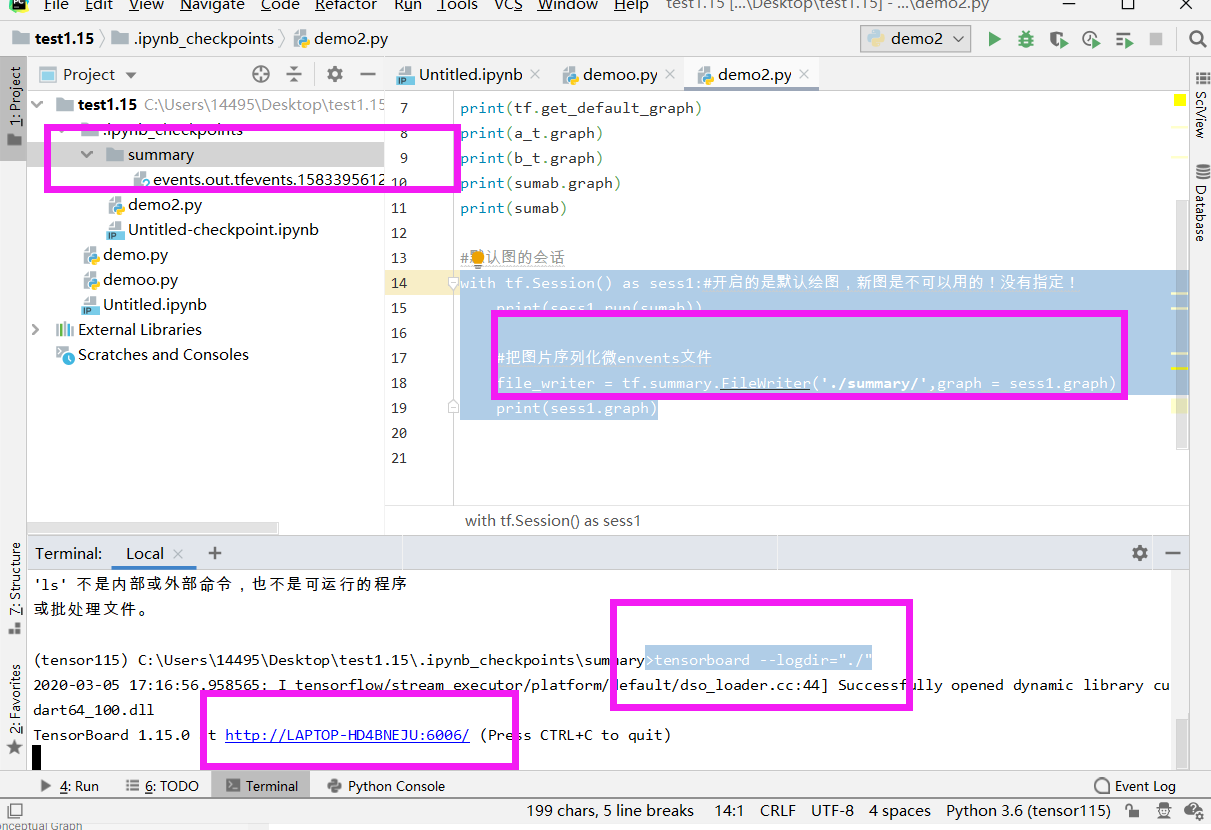
Task: Click the terminal vertical scrollbar
Action: (1182, 742)
